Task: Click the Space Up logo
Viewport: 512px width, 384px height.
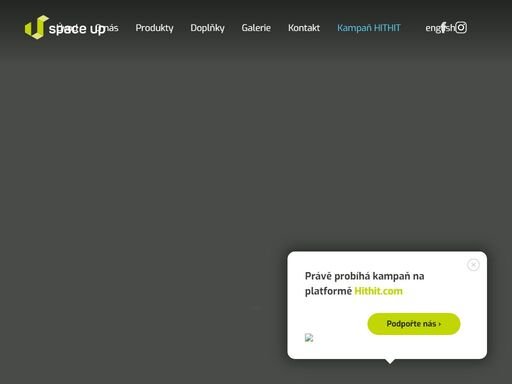Action: point(65,28)
